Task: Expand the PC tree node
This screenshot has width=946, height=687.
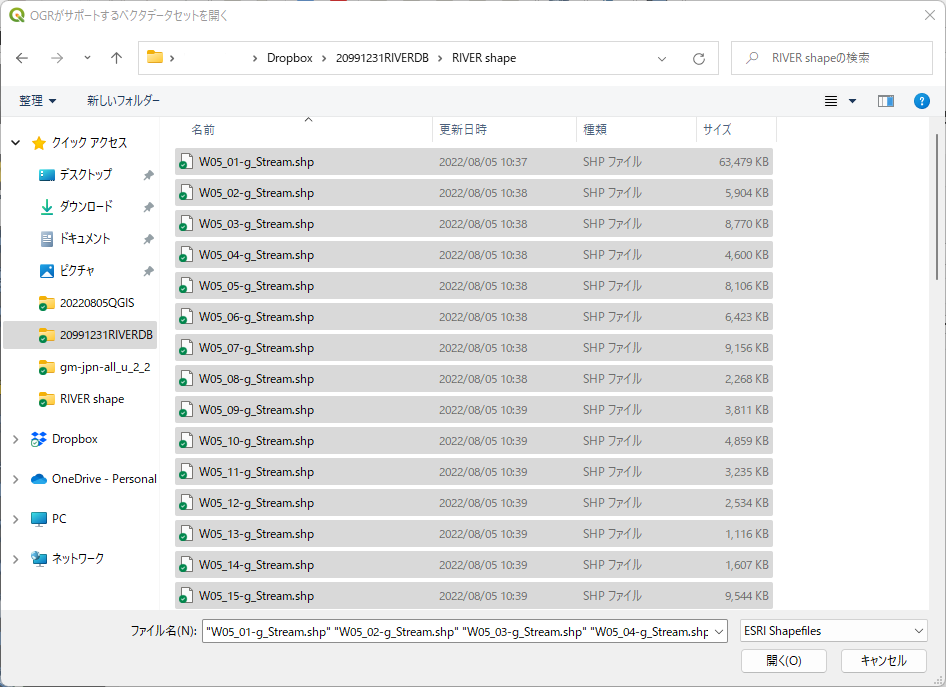Action: coord(16,519)
